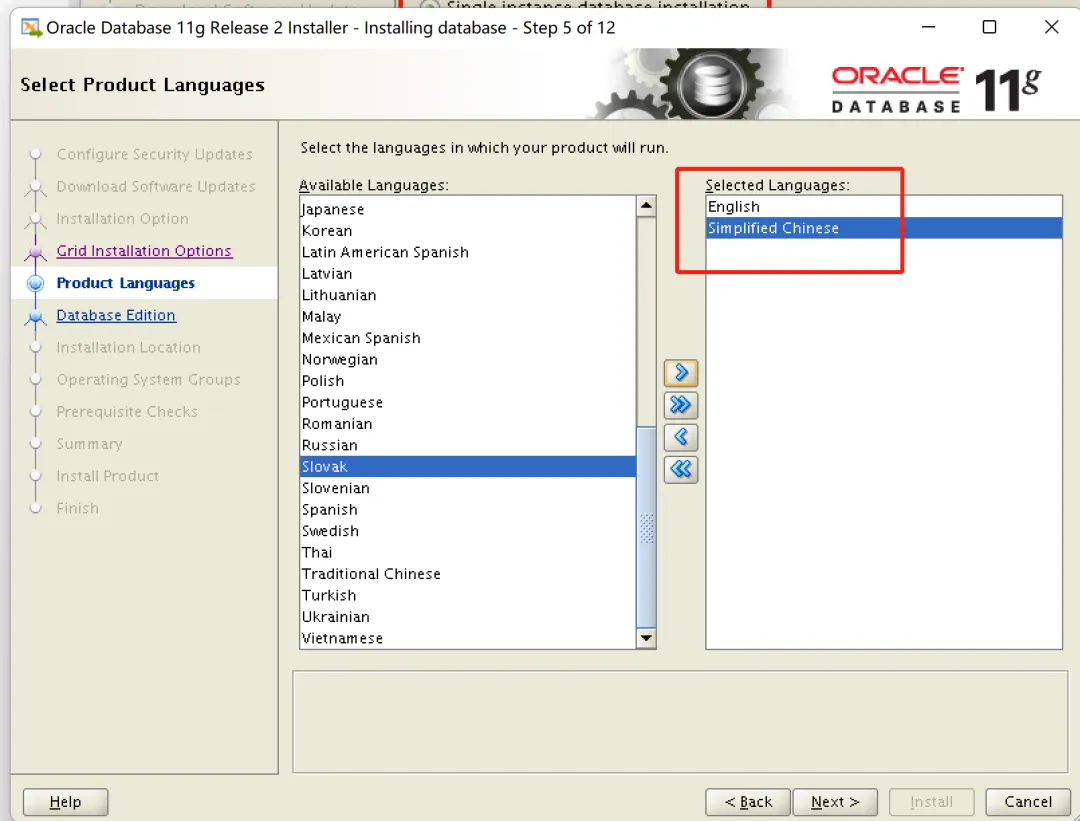Select Latvian in Available Languages
Image resolution: width=1080 pixels, height=821 pixels.
[468, 273]
